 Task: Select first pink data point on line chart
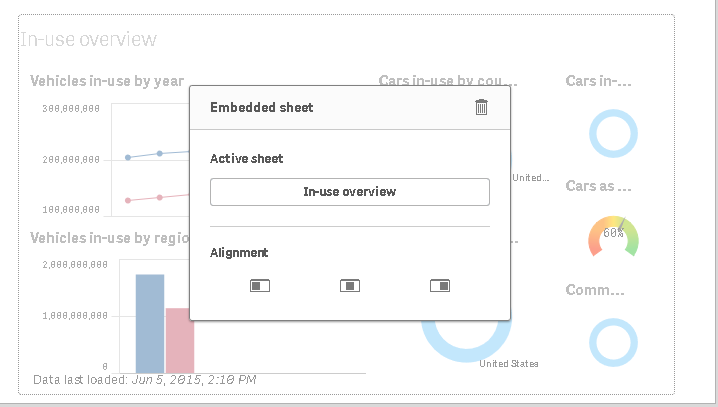pos(128,201)
